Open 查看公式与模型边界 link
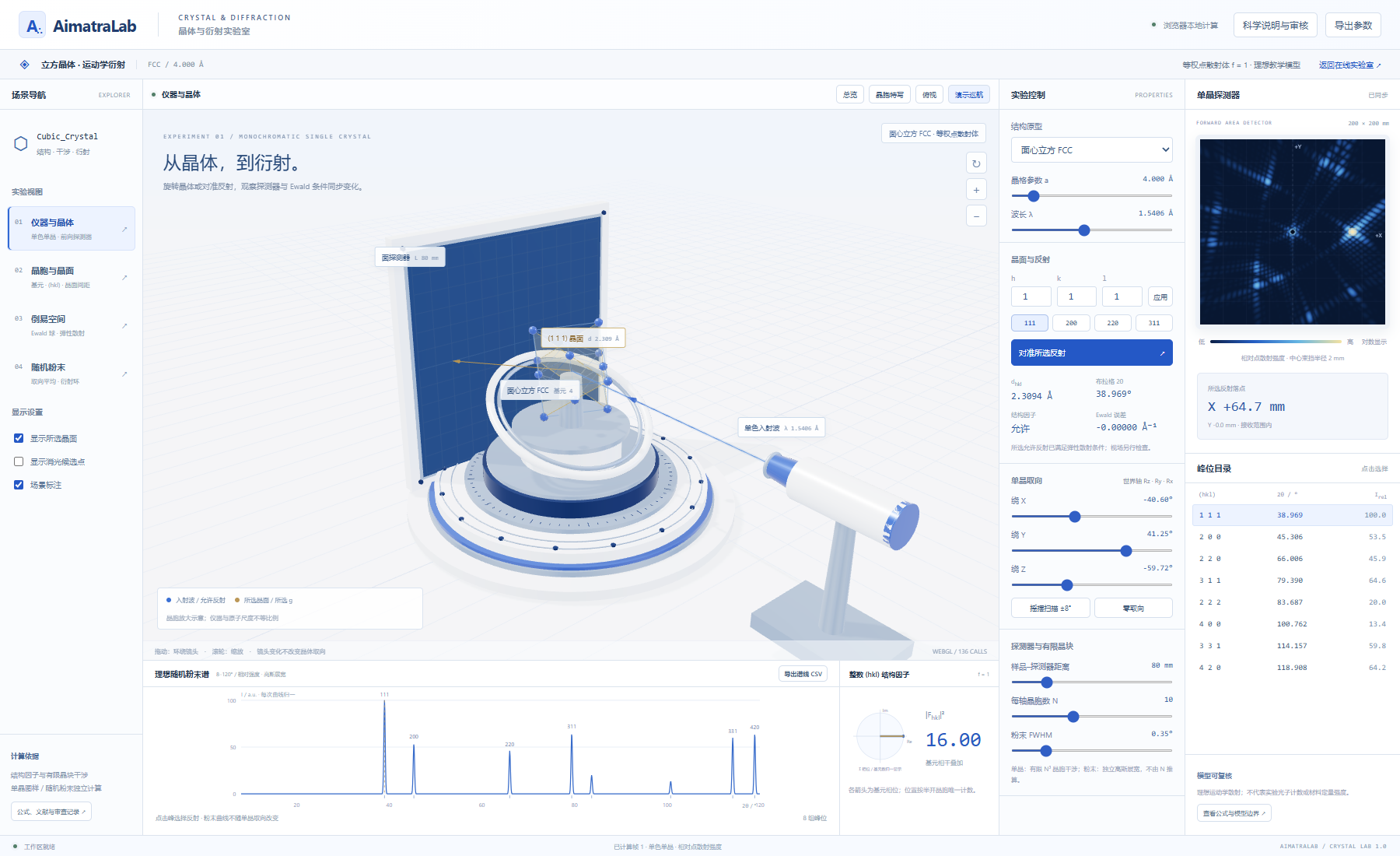The height and width of the screenshot is (856, 1400). pyautogui.click(x=1234, y=813)
